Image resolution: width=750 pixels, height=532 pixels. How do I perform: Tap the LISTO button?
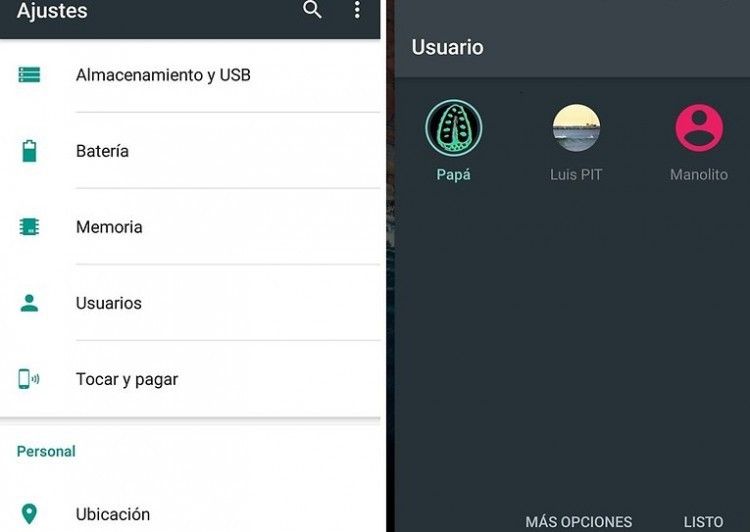pos(703,521)
